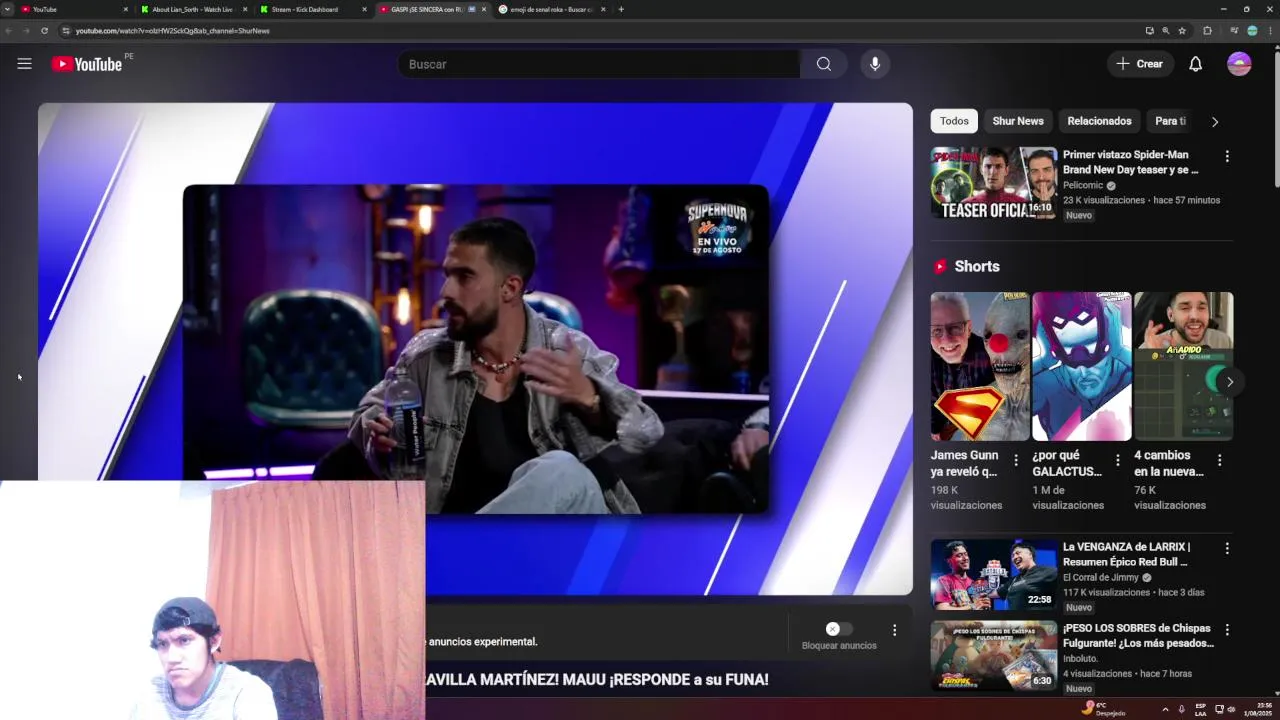The image size is (1280, 720).
Task: Open the weather widget in the taskbar
Action: [1104, 708]
